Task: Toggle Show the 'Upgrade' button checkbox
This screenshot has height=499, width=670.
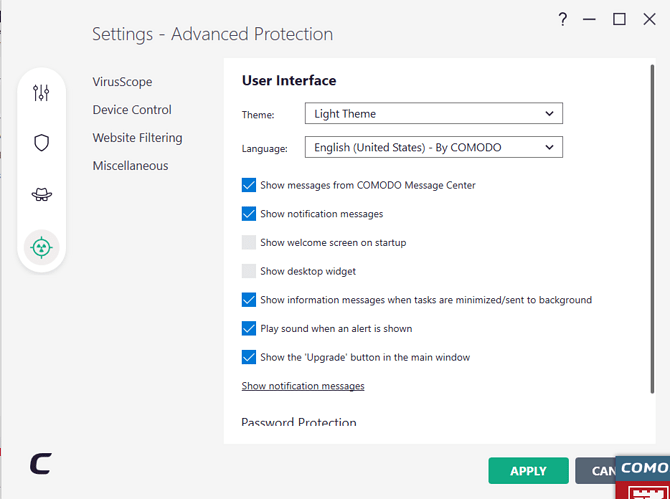Action: pos(249,357)
